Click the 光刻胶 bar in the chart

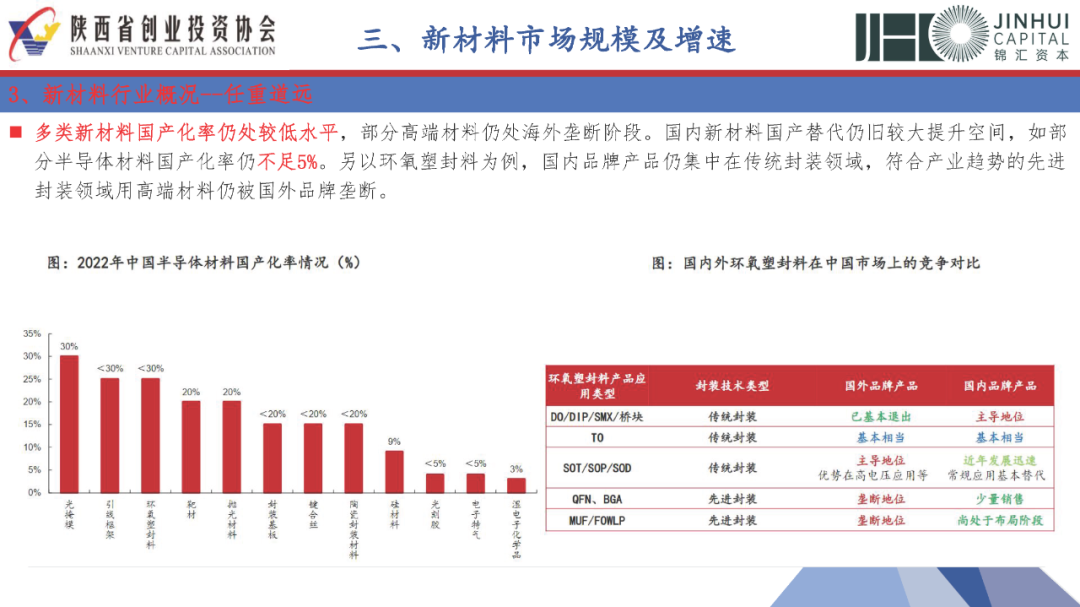(x=435, y=483)
